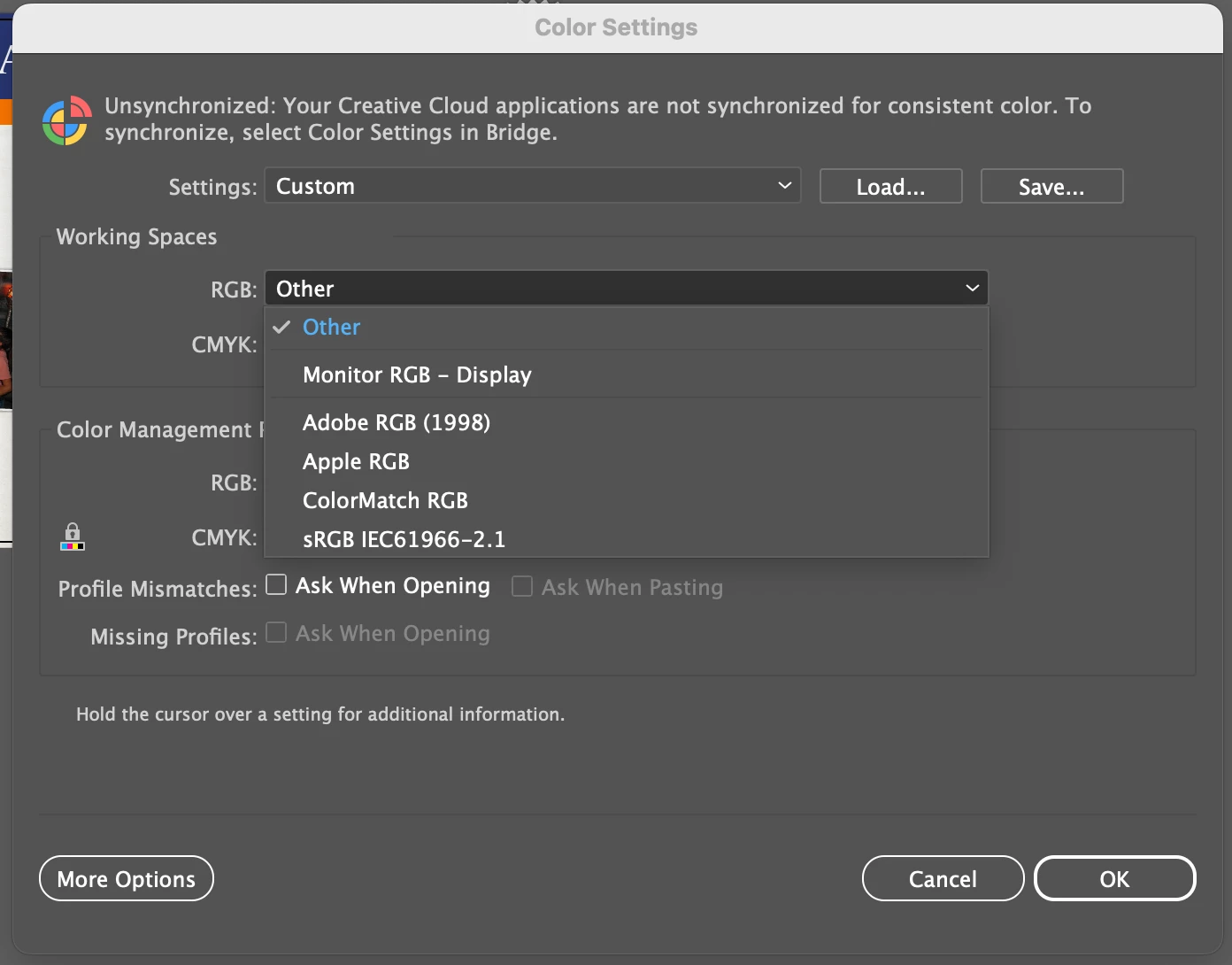The image size is (1232, 965).
Task: Click the Working Spaces heading
Action: point(136,237)
